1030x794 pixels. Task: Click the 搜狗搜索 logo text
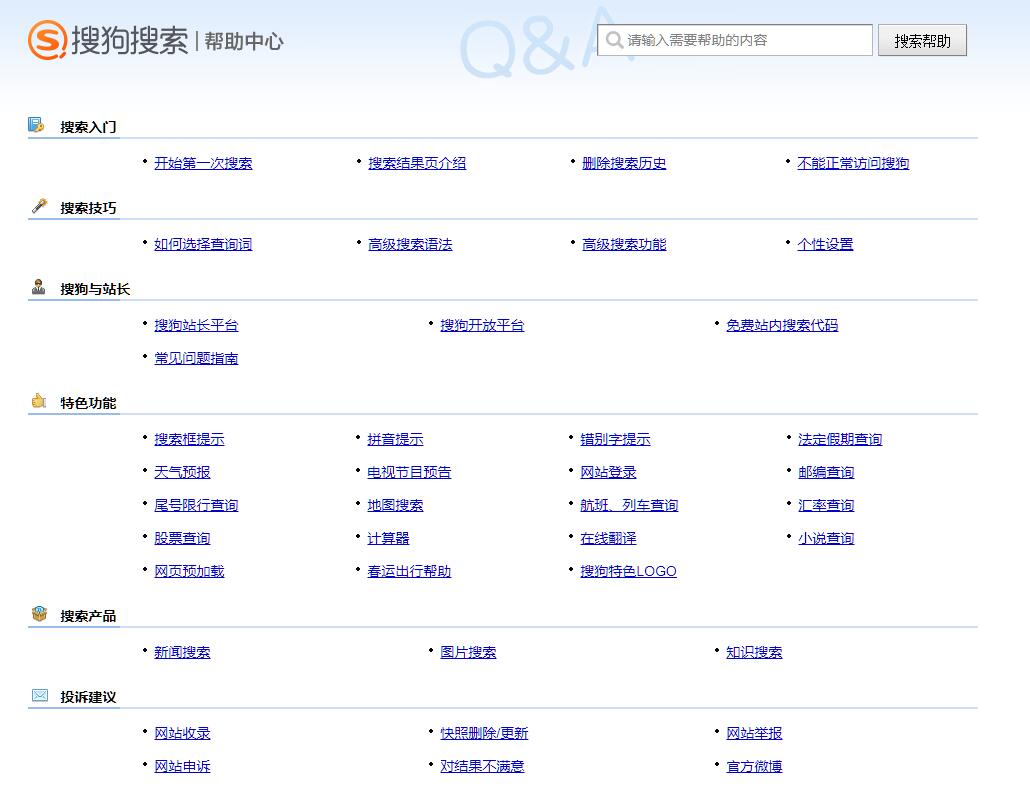tap(129, 41)
